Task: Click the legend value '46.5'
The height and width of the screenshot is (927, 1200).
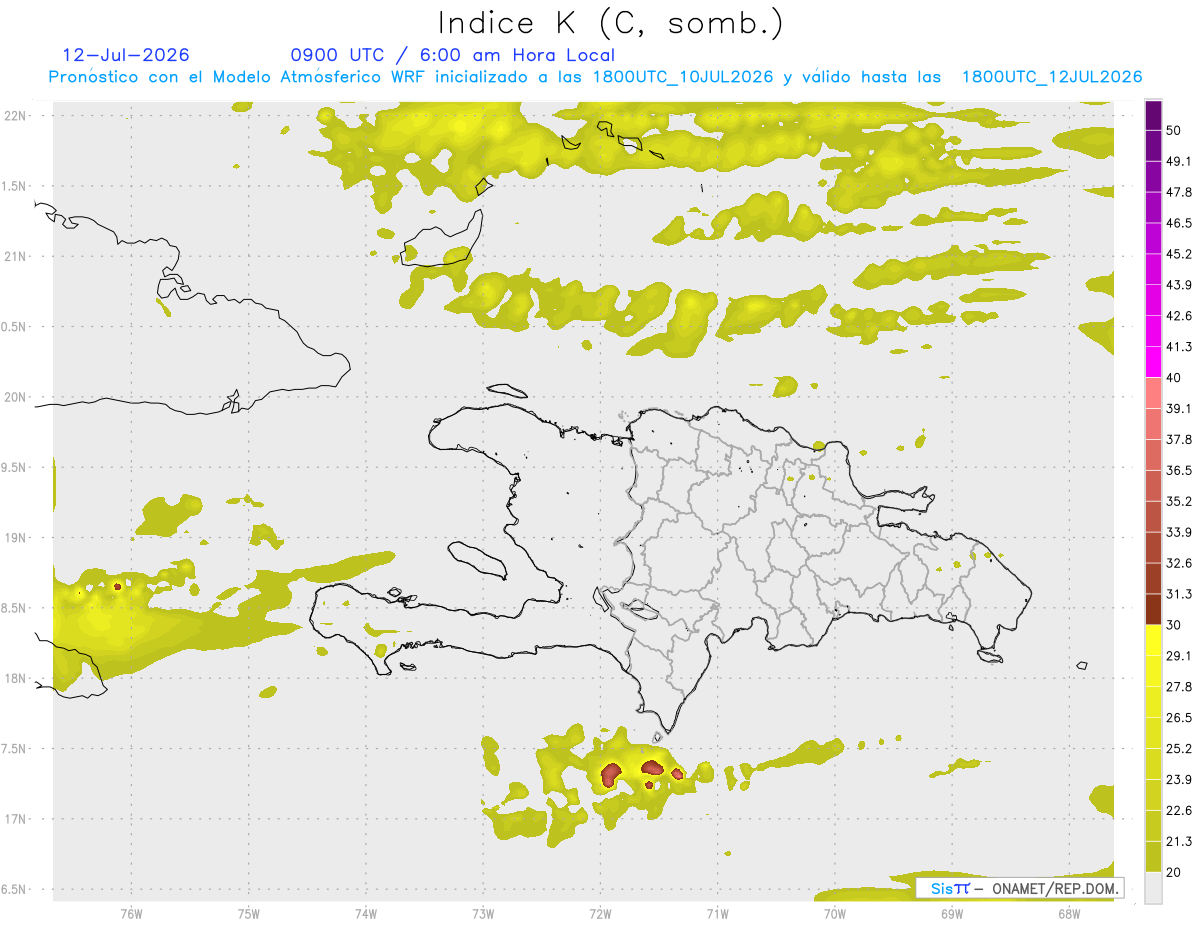Action: (x=1179, y=223)
